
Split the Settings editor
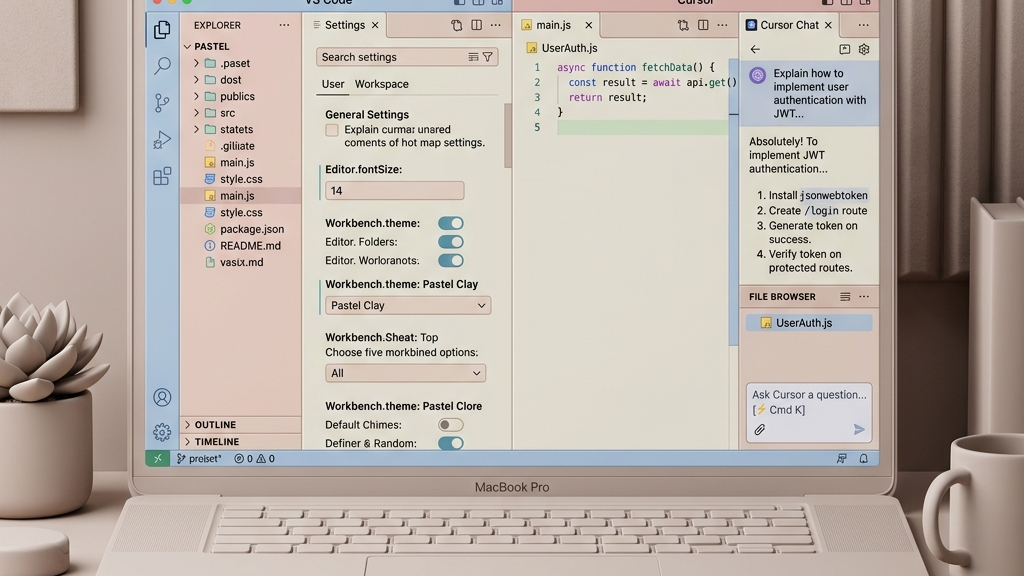[477, 25]
